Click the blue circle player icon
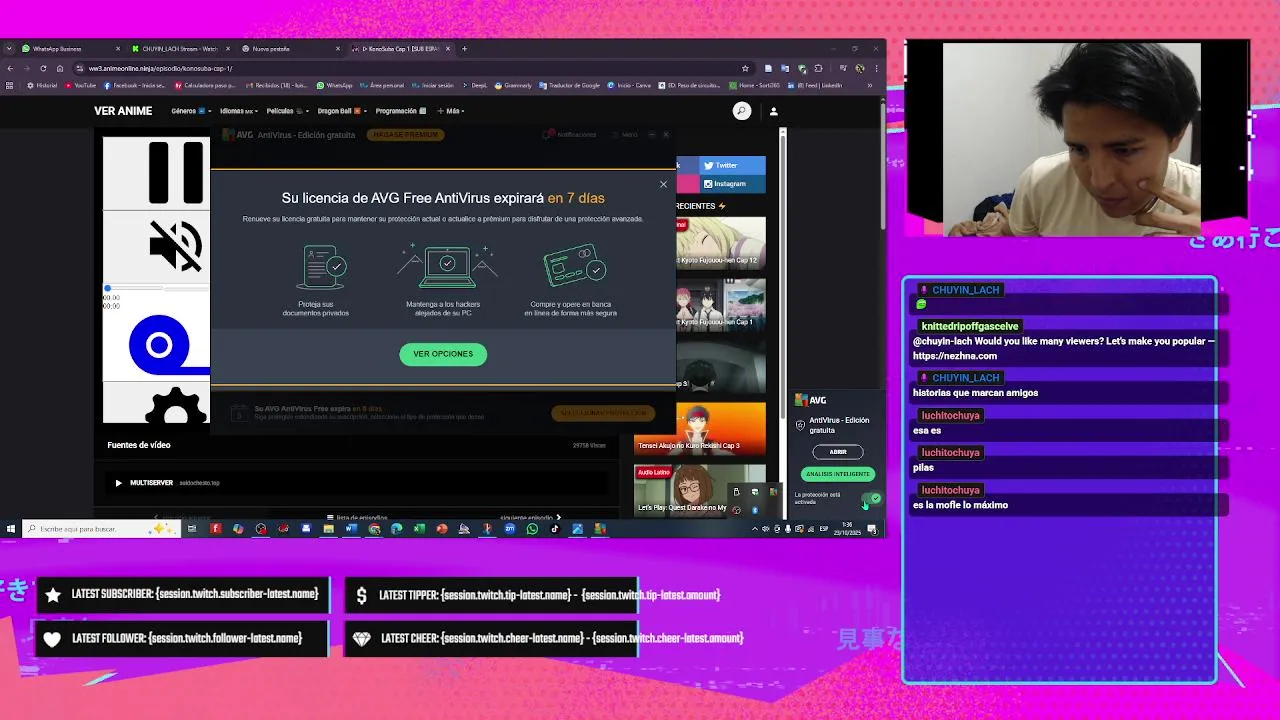 (159, 345)
